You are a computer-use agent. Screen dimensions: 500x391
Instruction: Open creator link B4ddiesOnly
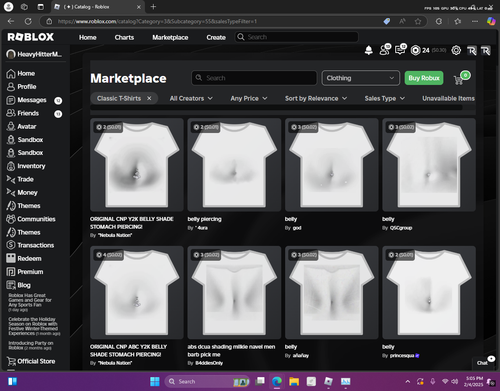point(209,363)
